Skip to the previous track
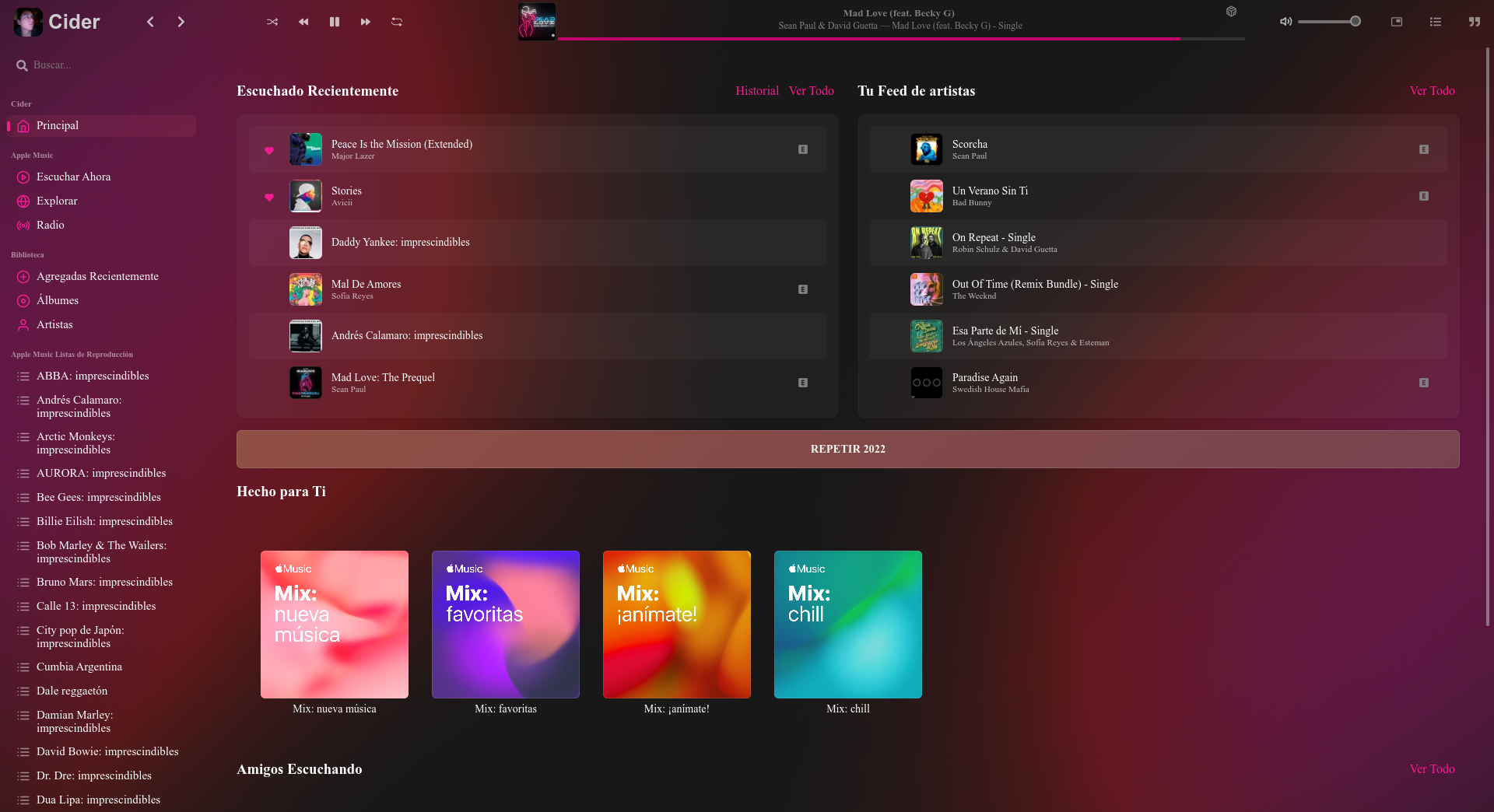 click(303, 22)
